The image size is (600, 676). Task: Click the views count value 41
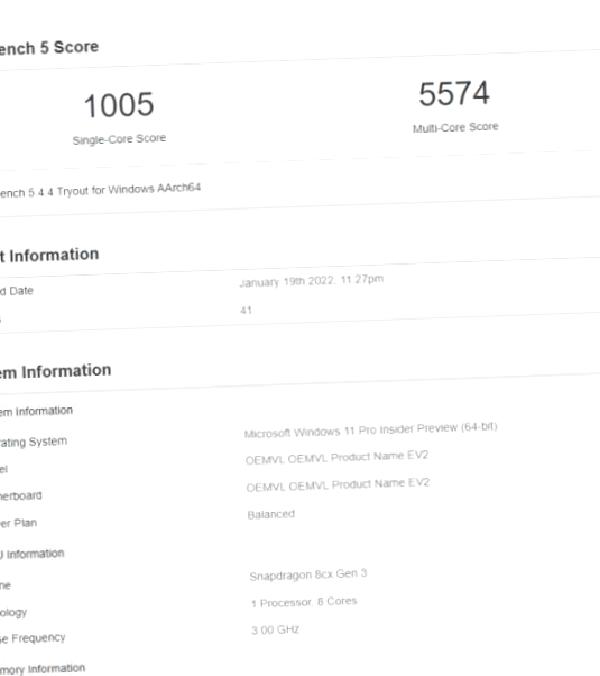coord(246,310)
